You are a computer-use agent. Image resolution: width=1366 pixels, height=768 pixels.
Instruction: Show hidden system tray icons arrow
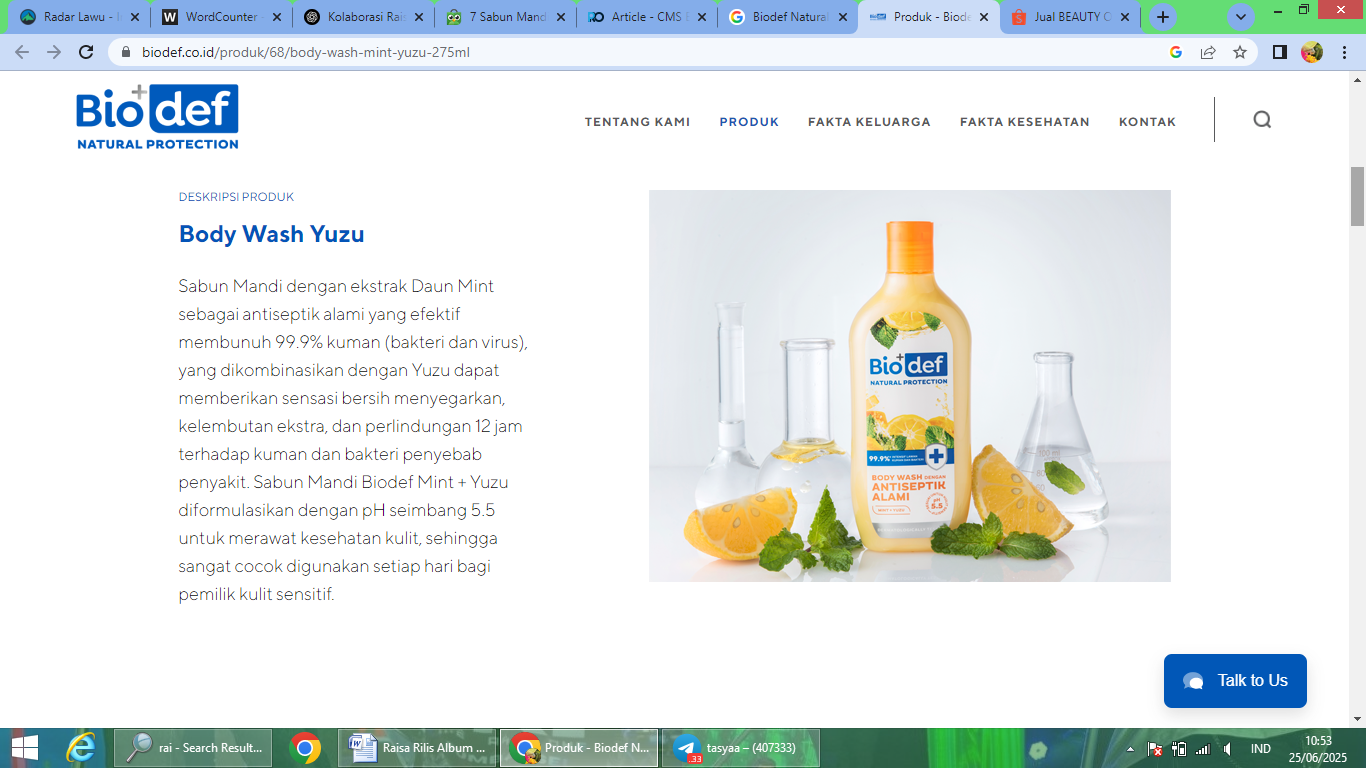click(1131, 749)
